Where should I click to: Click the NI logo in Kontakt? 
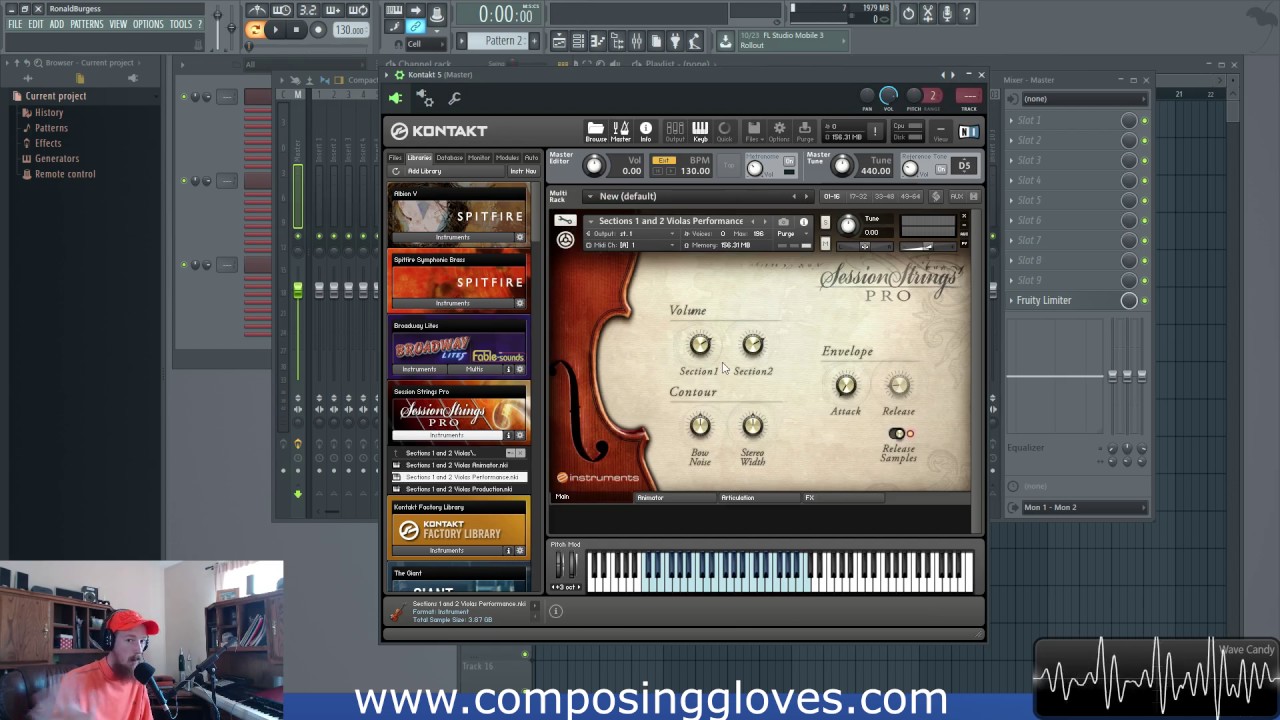coord(968,132)
